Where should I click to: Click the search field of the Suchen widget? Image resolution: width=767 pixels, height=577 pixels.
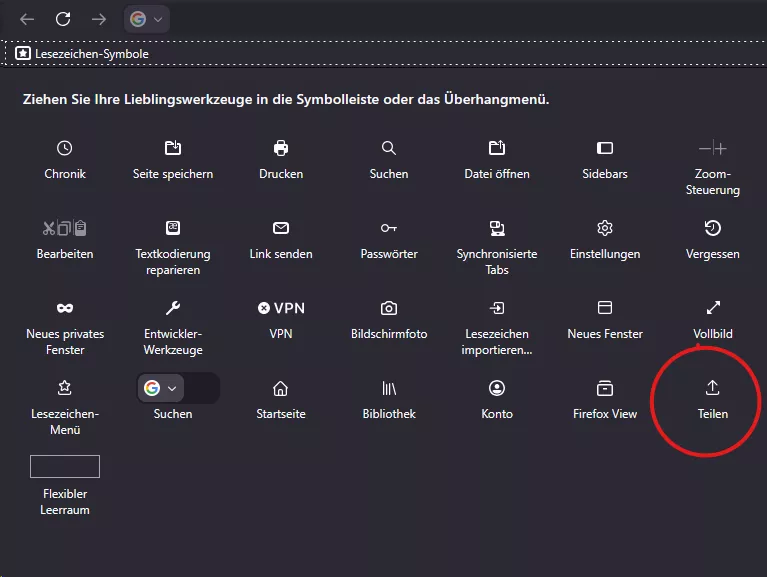tap(202, 388)
